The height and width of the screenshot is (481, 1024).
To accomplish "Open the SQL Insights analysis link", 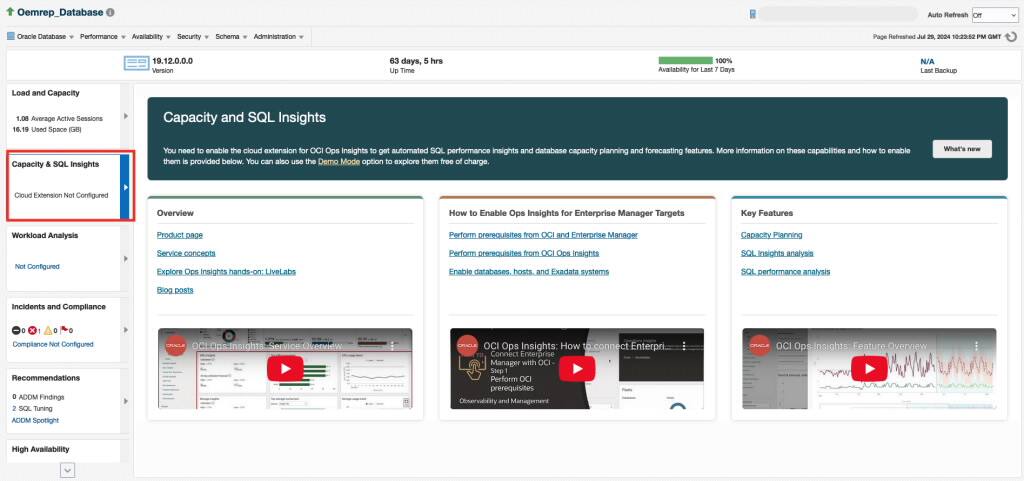I will 777,253.
